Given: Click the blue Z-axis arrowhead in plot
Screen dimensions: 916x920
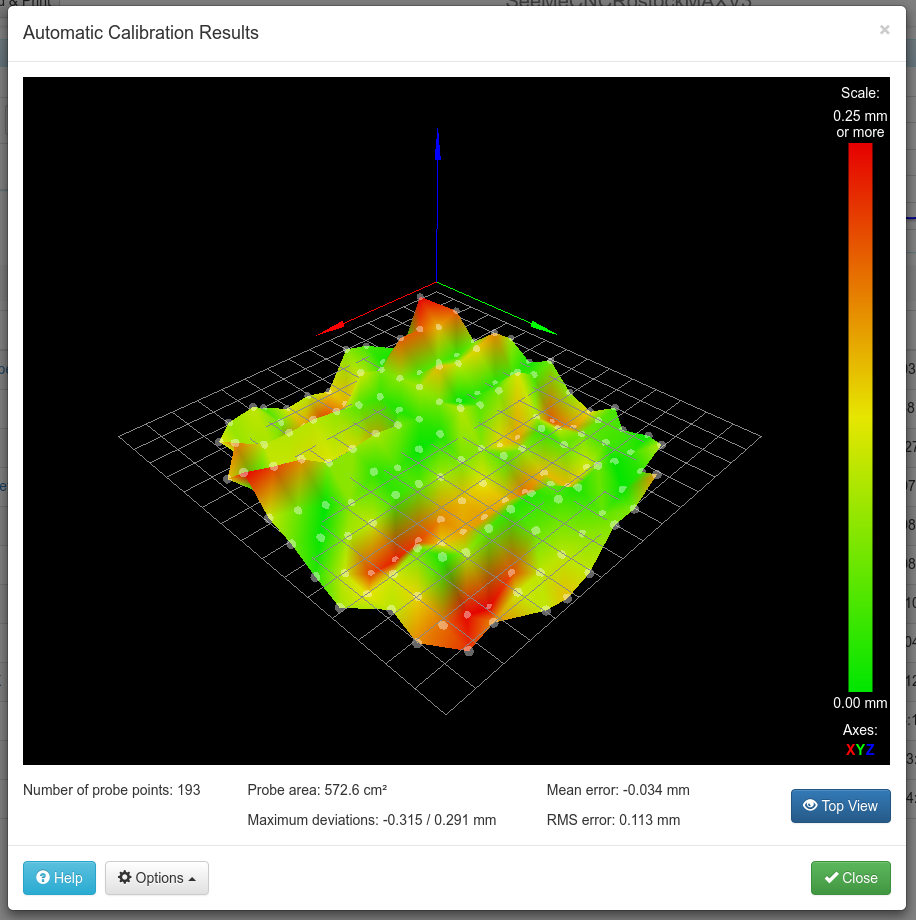Looking at the screenshot, I should tap(437, 146).
